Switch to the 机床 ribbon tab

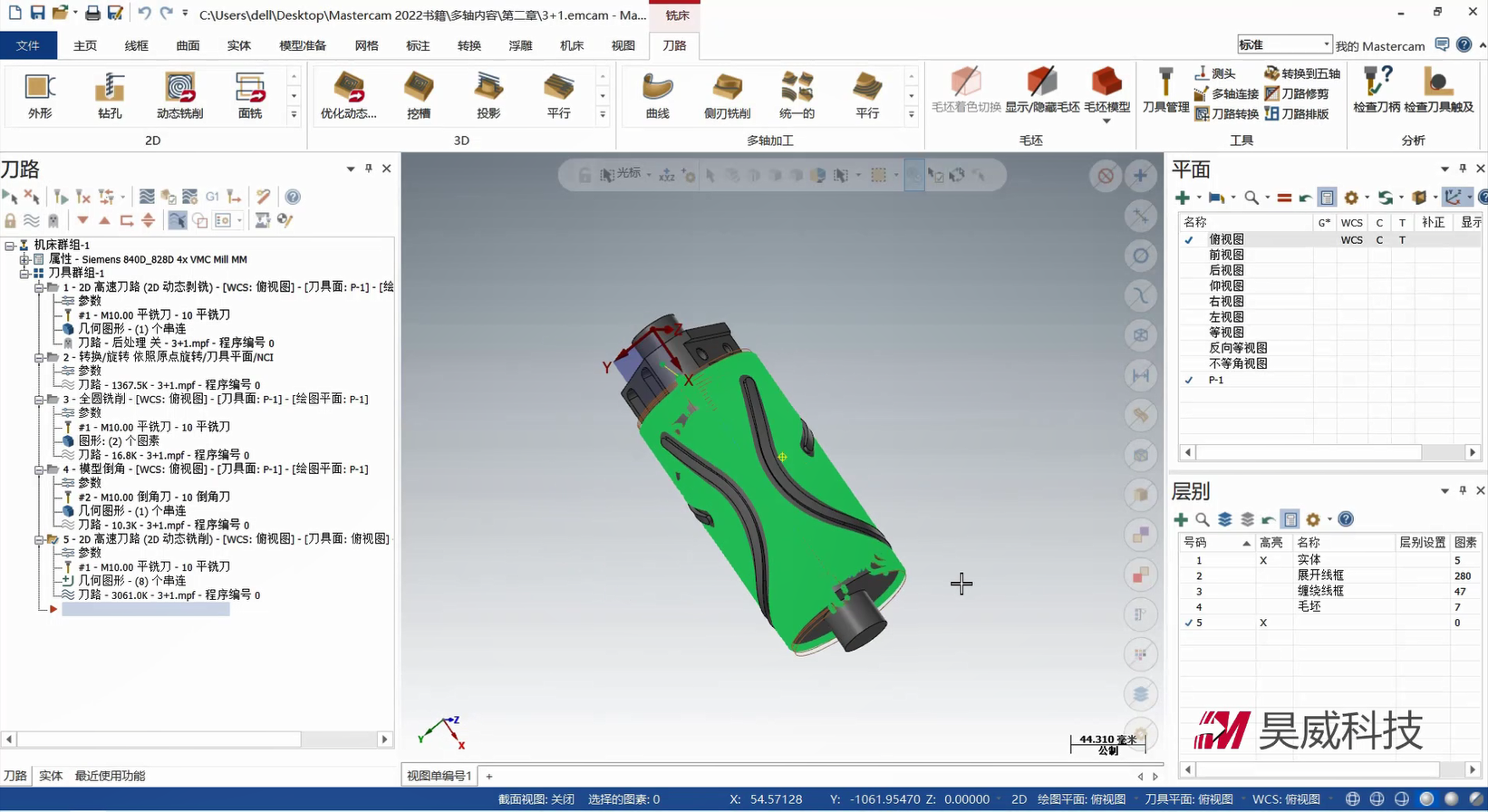coord(572,45)
